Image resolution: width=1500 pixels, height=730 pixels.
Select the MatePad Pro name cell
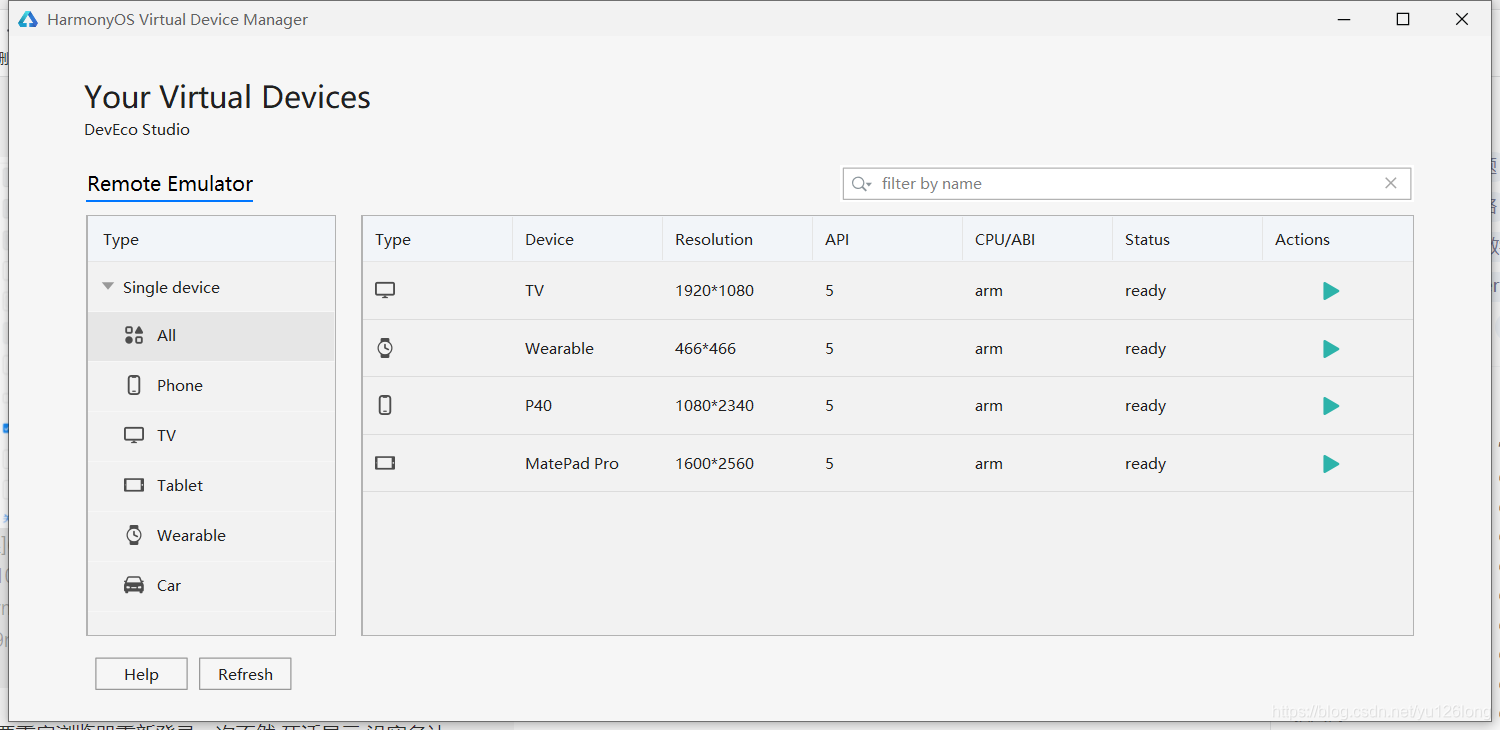(571, 464)
